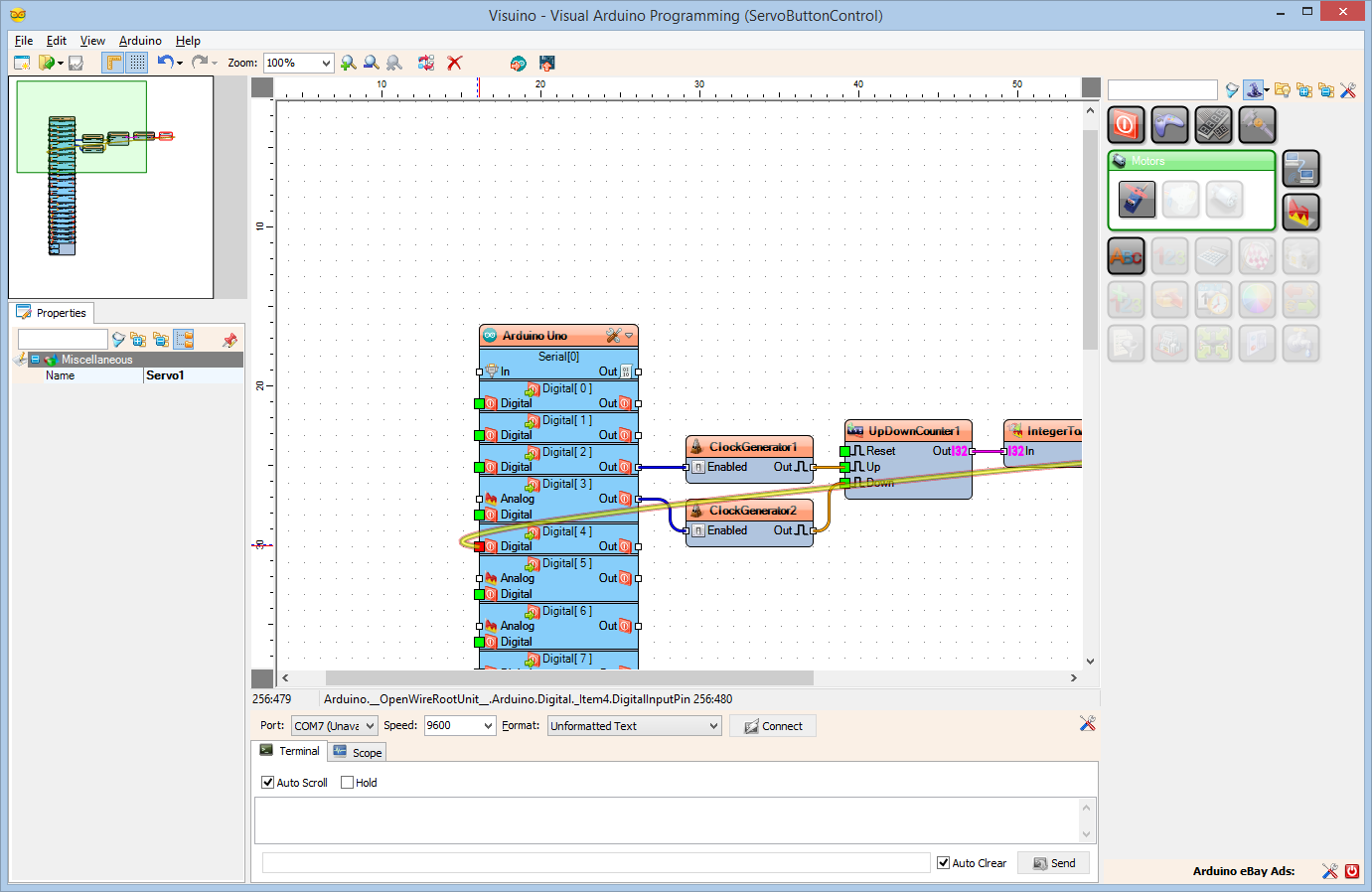1372x892 pixels.
Task: Open the seven-segment displays component category
Action: click(x=1213, y=125)
